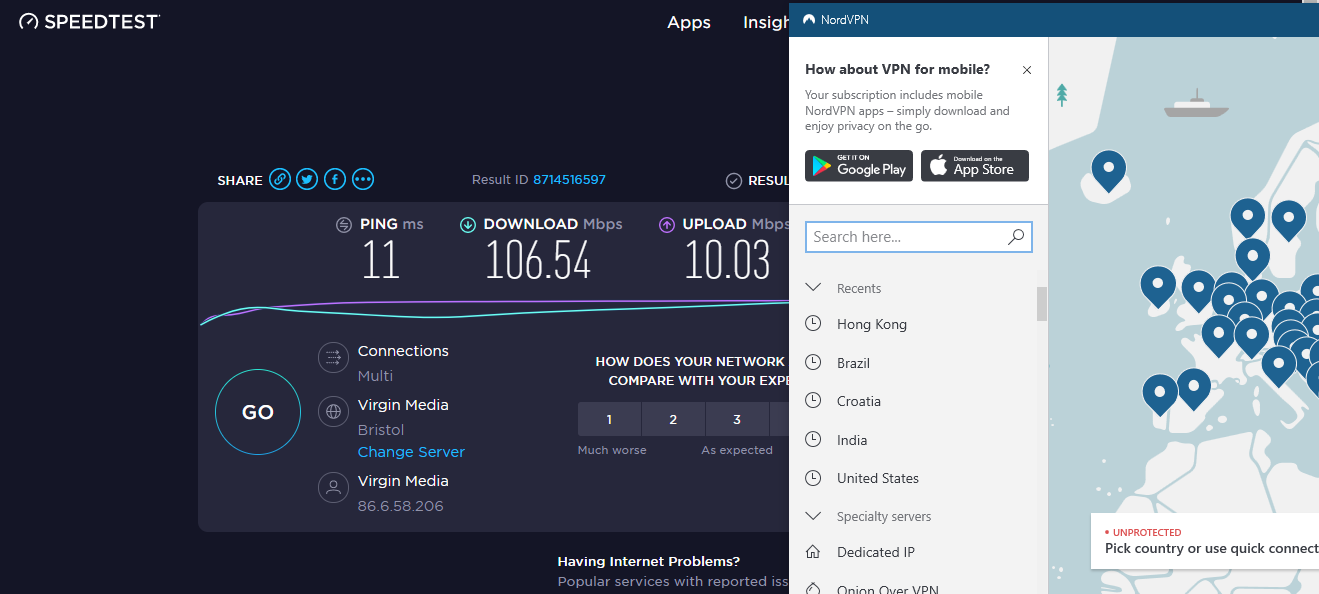1319x594 pixels.
Task: Start the test with GO button
Action: click(258, 412)
